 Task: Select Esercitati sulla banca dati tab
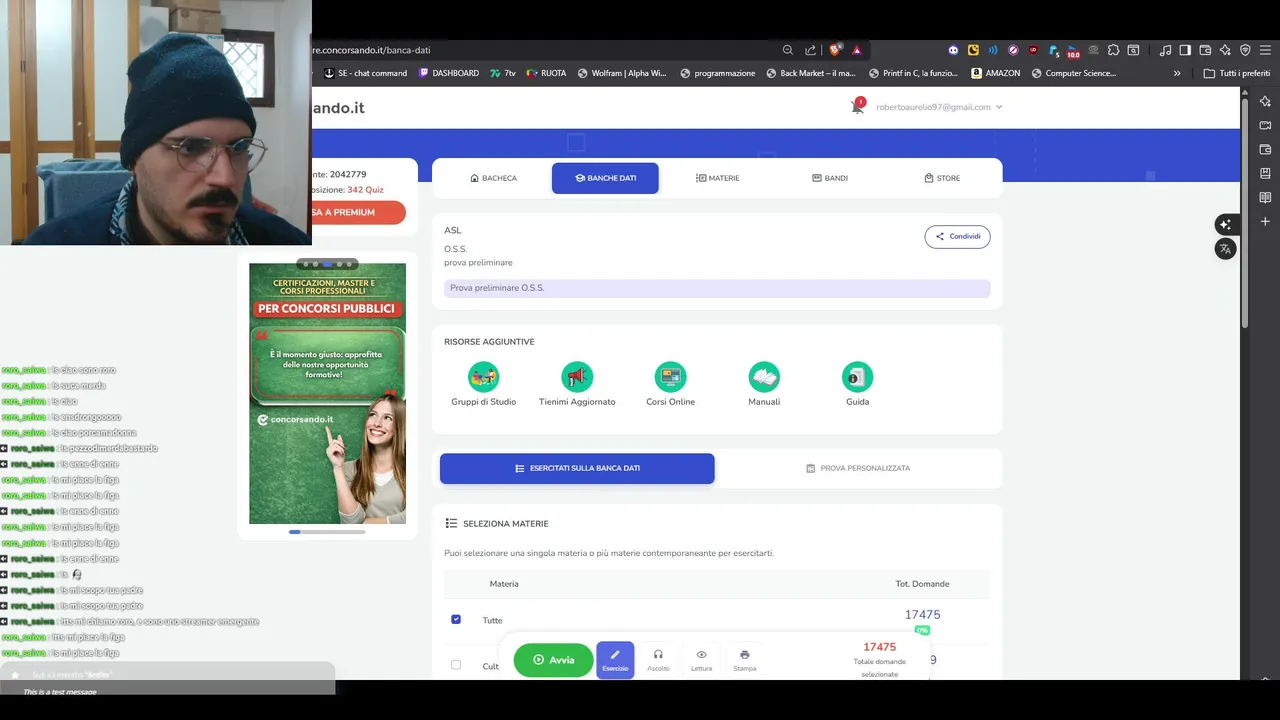click(x=577, y=468)
